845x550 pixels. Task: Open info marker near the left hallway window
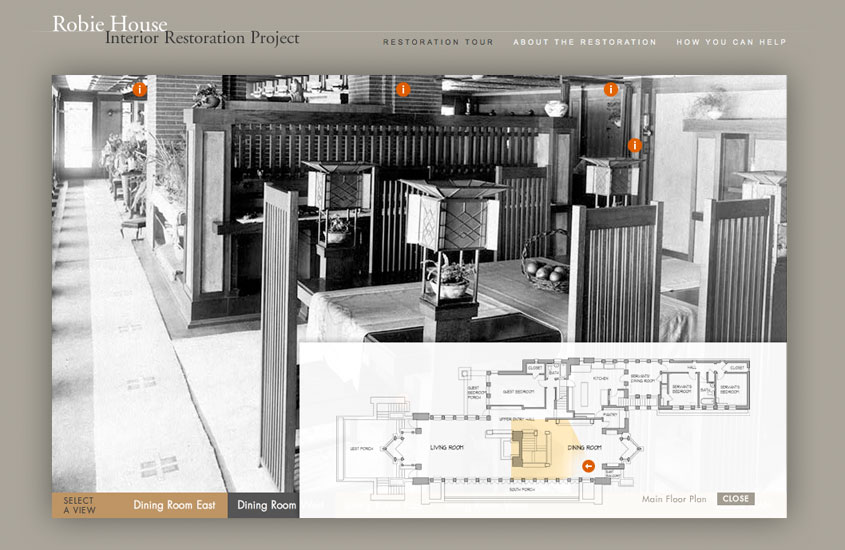pyautogui.click(x=140, y=89)
